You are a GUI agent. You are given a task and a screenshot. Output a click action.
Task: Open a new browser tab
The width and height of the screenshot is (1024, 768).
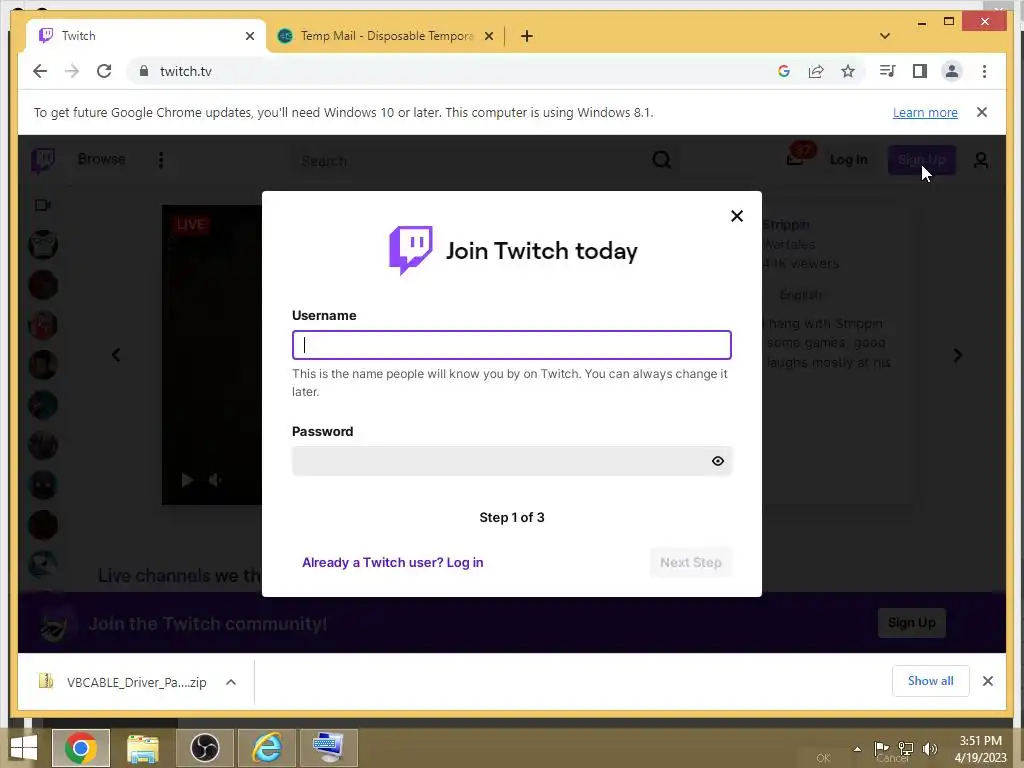point(527,36)
